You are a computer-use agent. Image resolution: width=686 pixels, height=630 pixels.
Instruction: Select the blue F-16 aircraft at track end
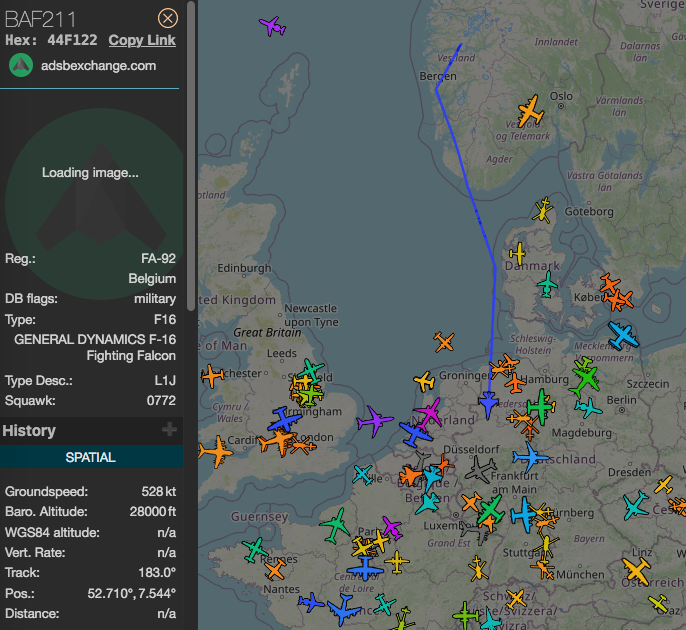(x=488, y=404)
